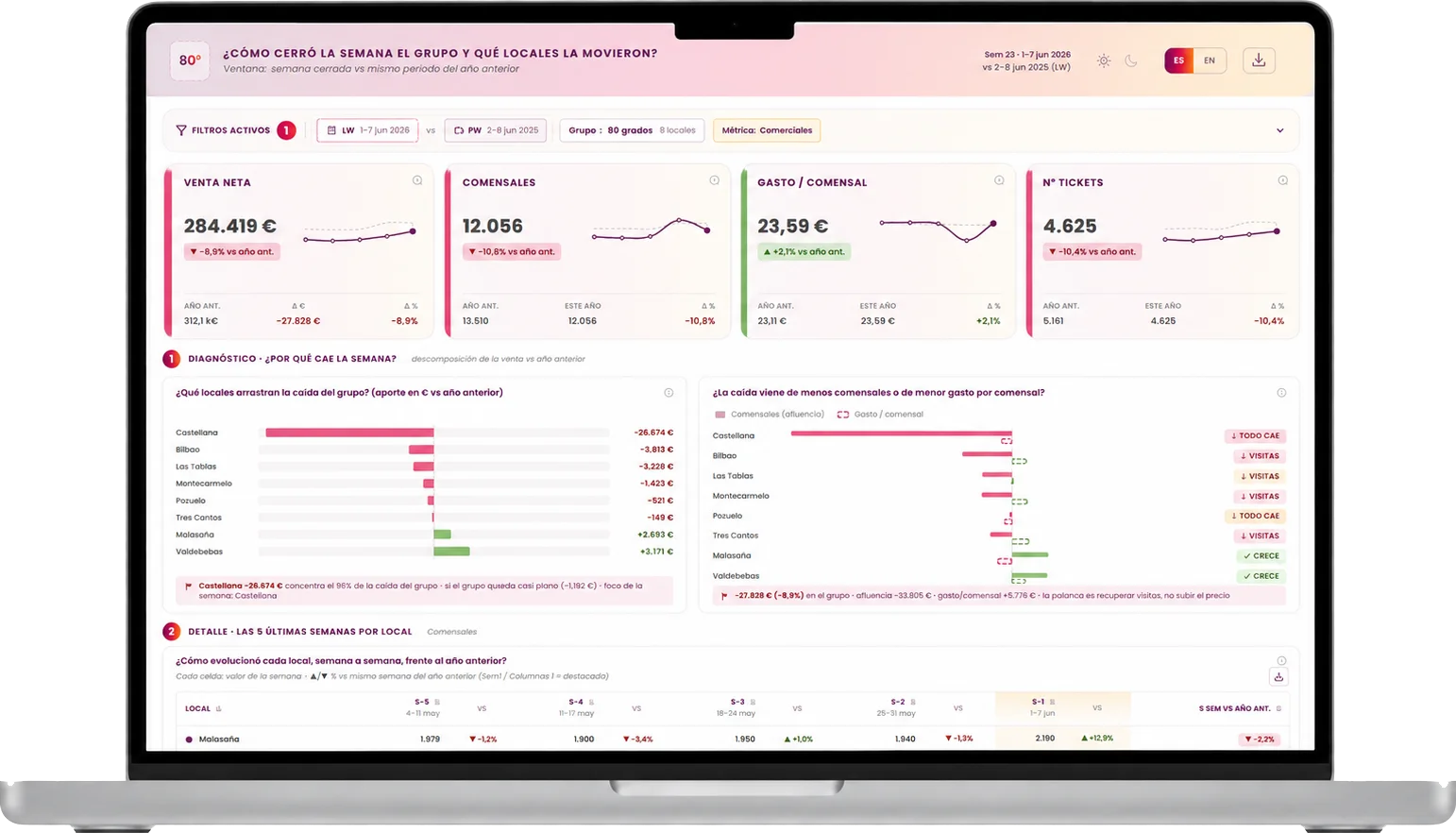Click the -10,4% vs año ant. badge
Image resolution: width=1456 pixels, height=833 pixels.
(x=1092, y=252)
